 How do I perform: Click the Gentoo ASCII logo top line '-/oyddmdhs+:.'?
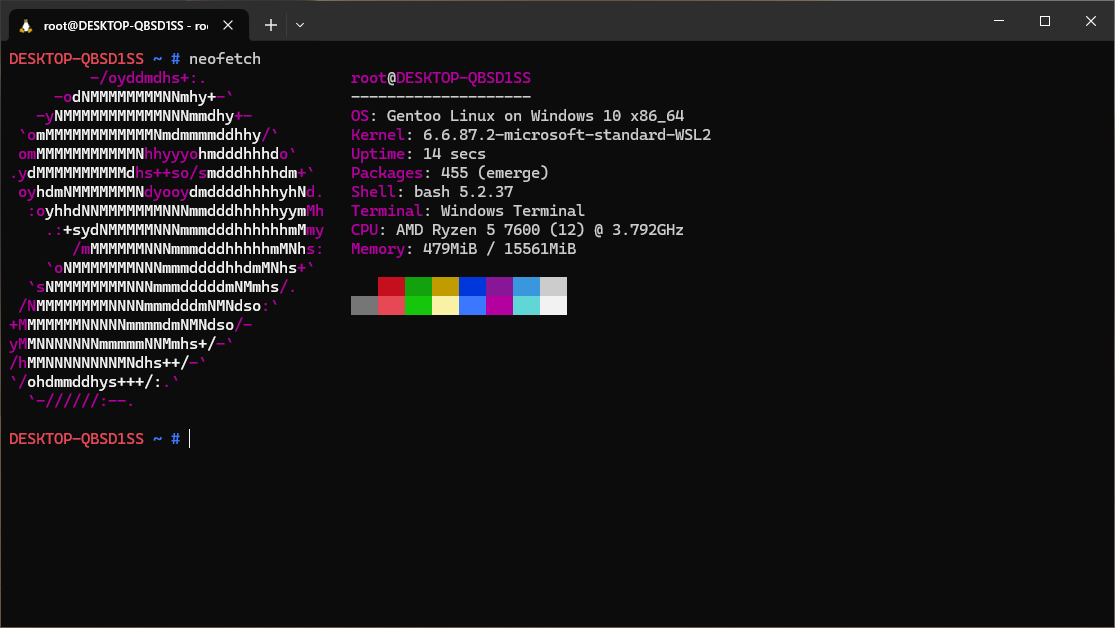(x=148, y=78)
